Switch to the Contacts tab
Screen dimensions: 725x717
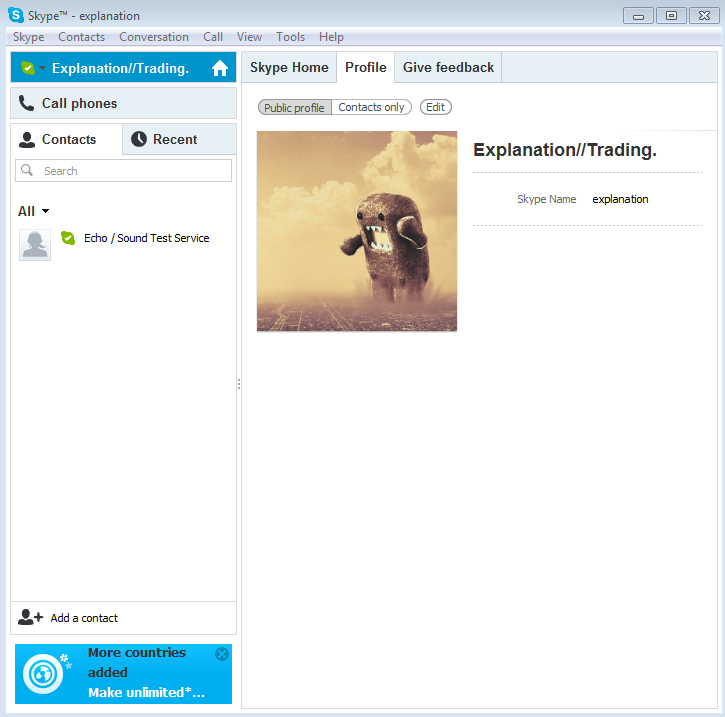coord(67,139)
